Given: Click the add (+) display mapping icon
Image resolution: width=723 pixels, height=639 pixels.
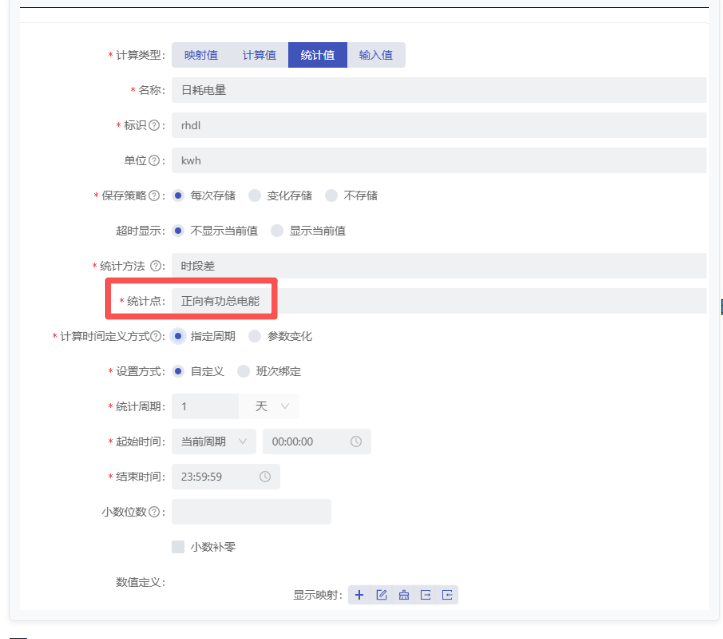Looking at the screenshot, I should coord(359,595).
